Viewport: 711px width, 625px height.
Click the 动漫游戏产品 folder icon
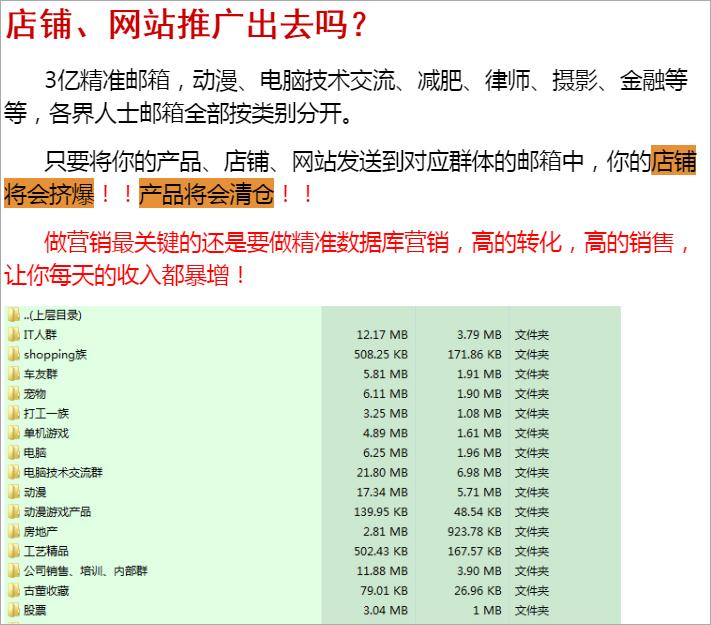(14, 512)
